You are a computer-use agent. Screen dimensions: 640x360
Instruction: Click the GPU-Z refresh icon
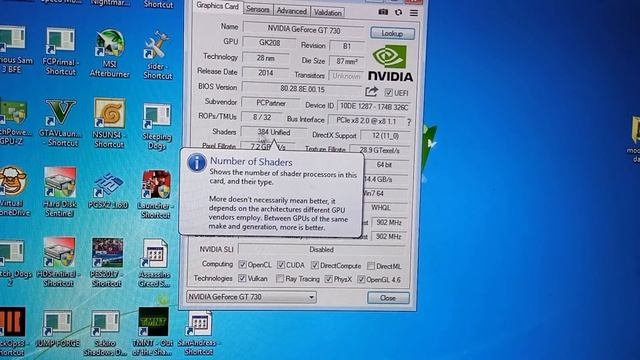point(398,12)
